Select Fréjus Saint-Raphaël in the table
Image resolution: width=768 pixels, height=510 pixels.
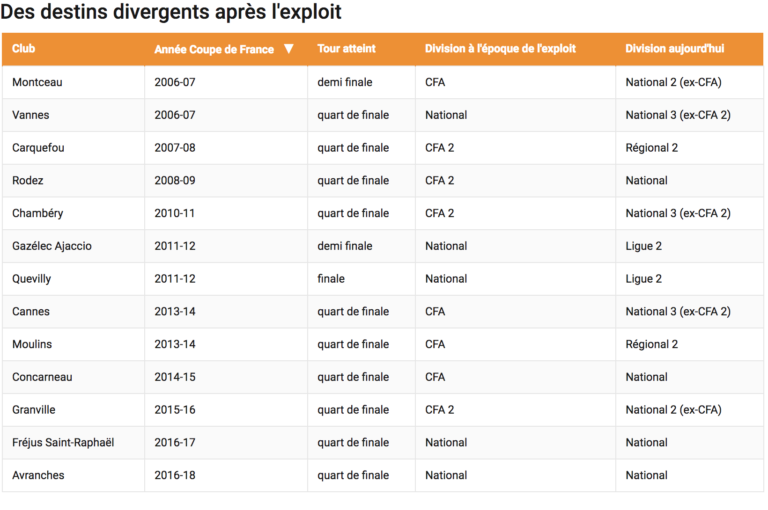pos(63,443)
